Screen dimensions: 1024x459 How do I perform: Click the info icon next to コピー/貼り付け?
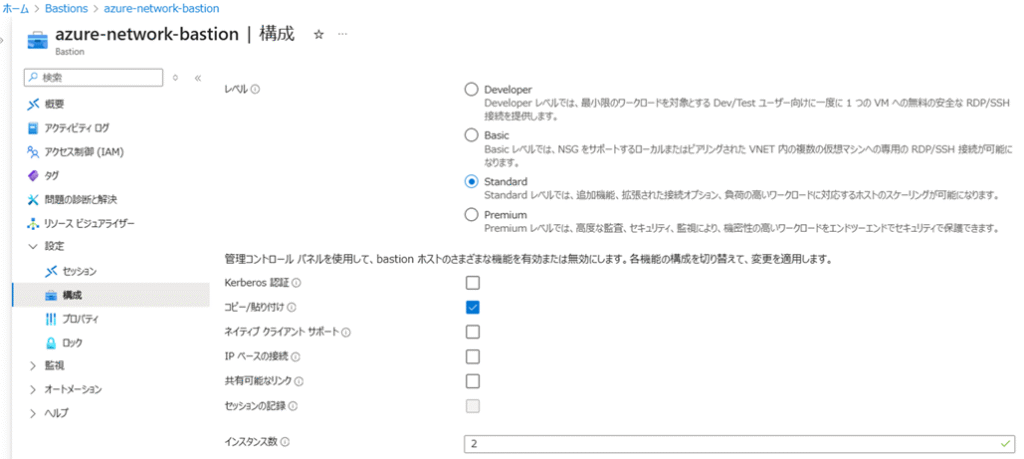291,308
